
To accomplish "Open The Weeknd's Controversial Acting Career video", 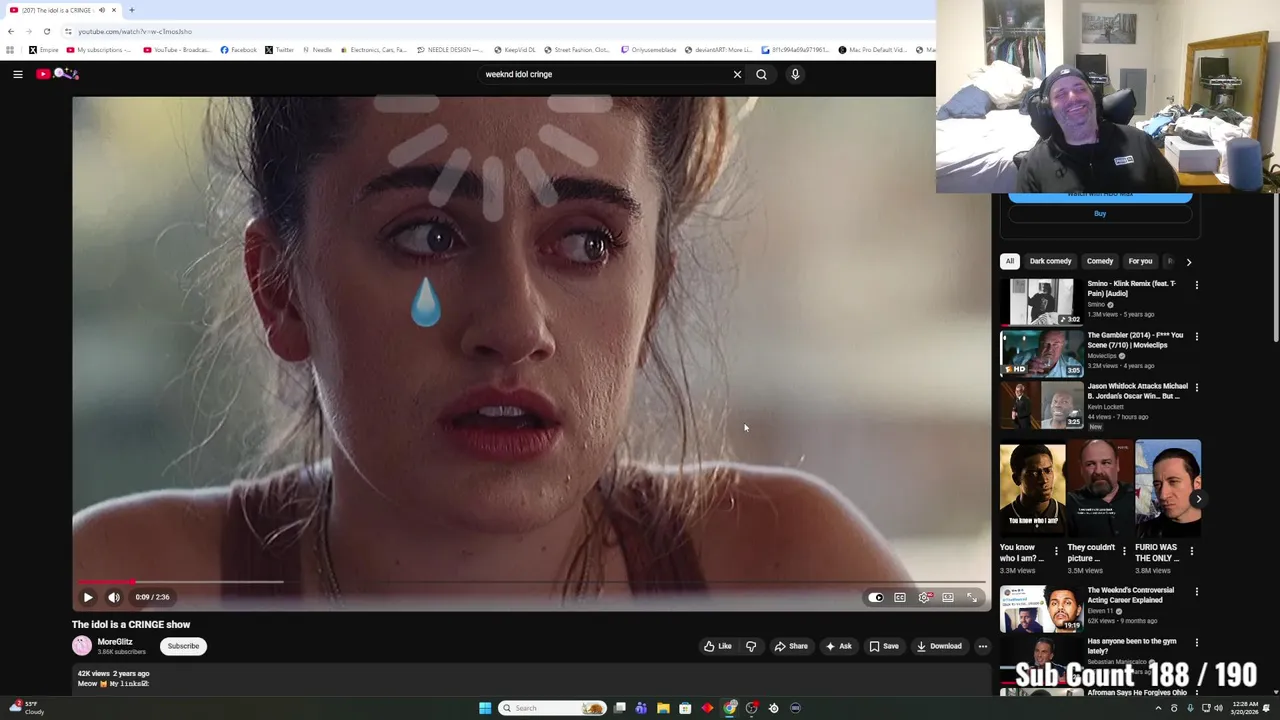I will tap(1041, 609).
